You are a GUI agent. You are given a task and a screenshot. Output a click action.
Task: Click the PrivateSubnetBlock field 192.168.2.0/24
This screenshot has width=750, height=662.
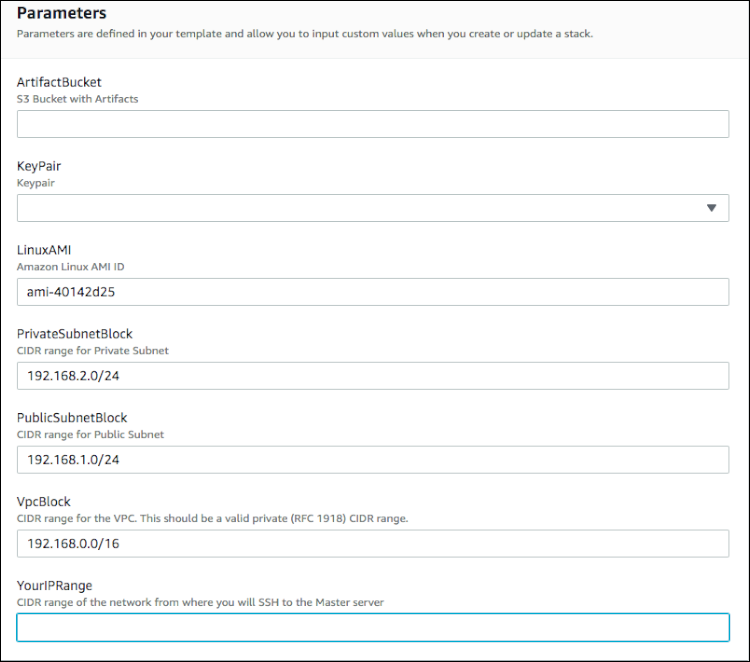[373, 375]
